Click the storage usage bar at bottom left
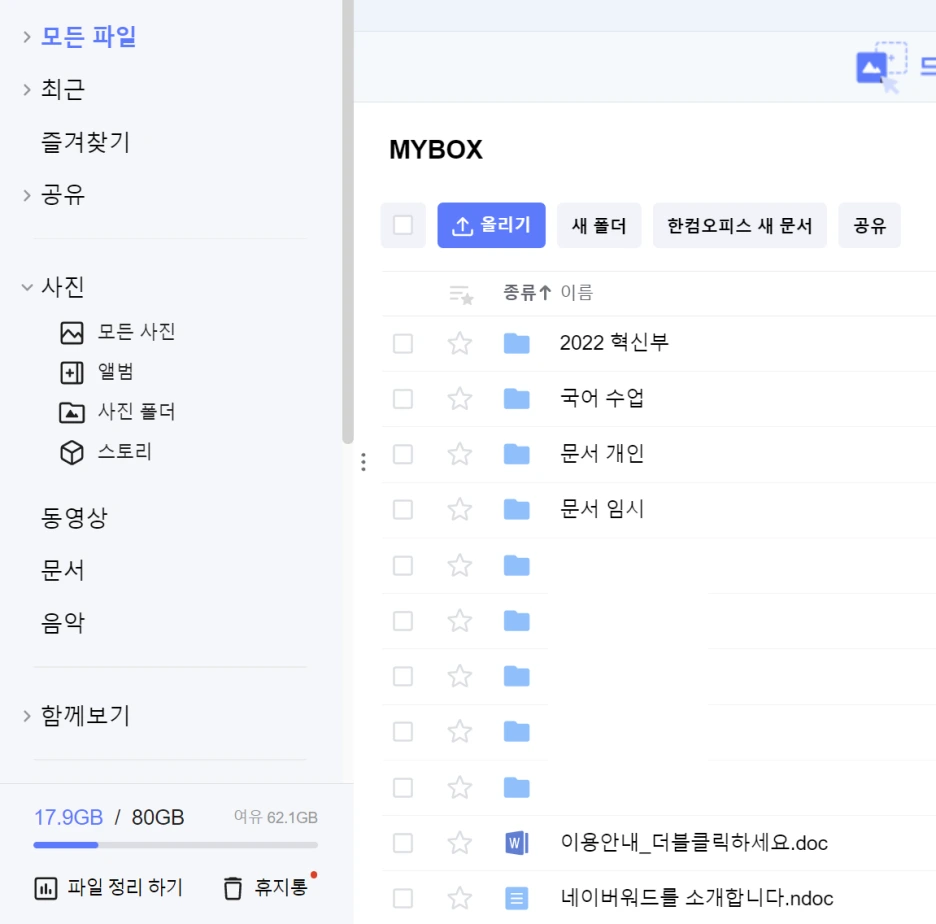The image size is (936, 924). [x=176, y=845]
